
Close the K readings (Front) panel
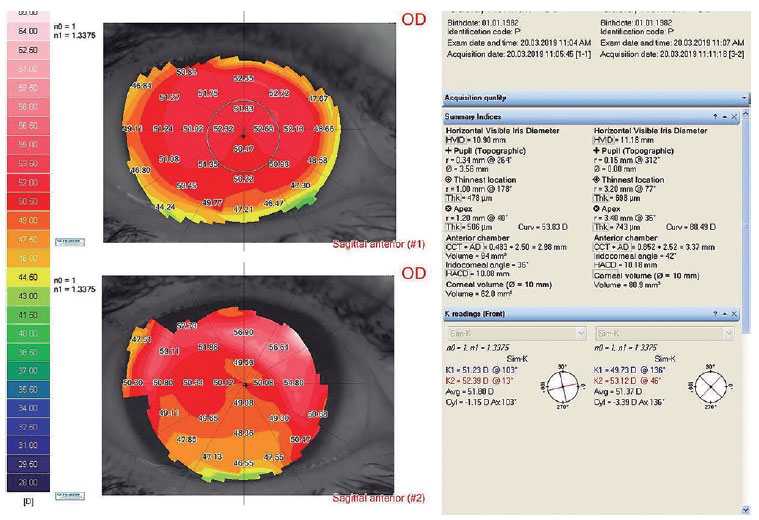[735, 313]
